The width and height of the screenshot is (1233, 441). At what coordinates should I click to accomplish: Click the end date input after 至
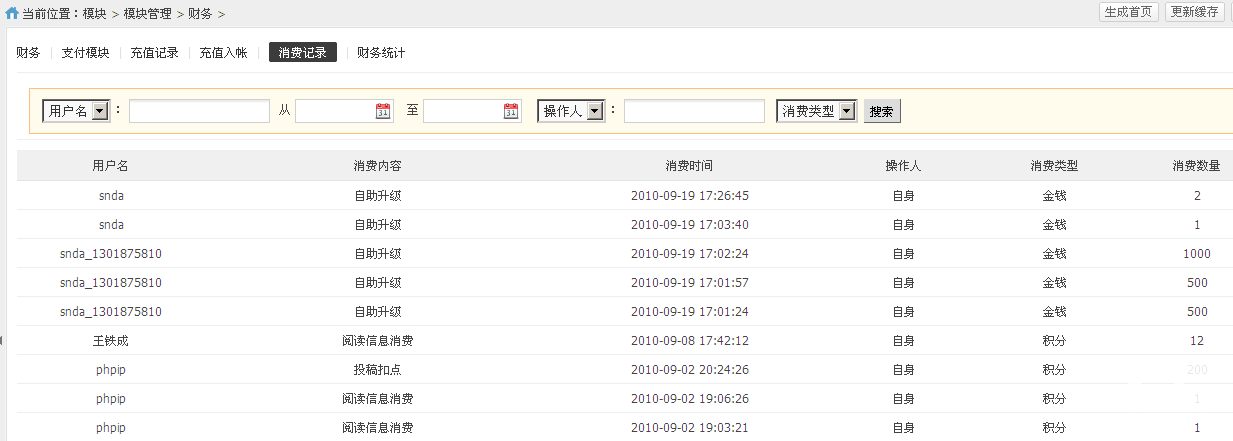462,111
